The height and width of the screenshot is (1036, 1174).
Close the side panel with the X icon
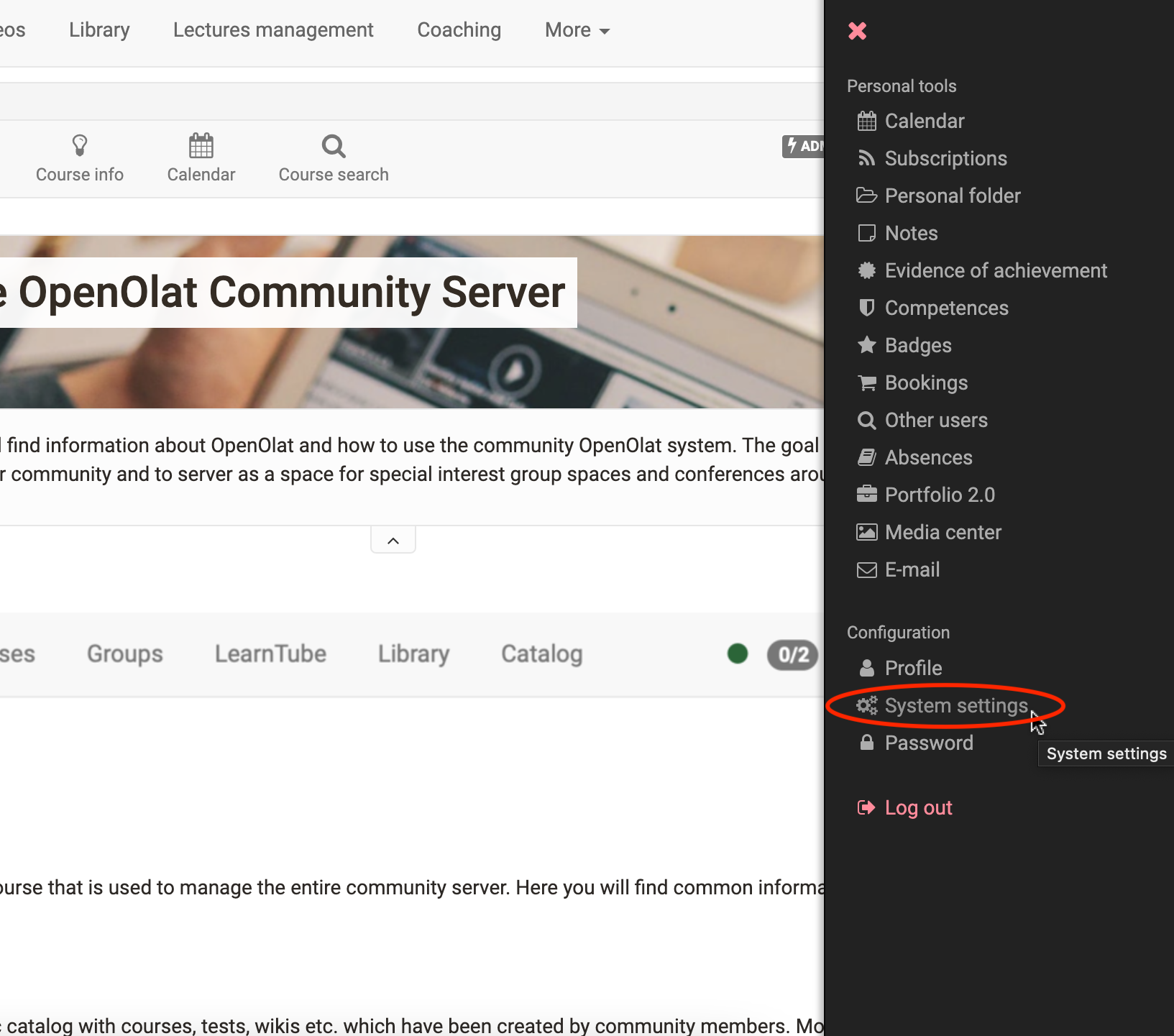point(857,31)
